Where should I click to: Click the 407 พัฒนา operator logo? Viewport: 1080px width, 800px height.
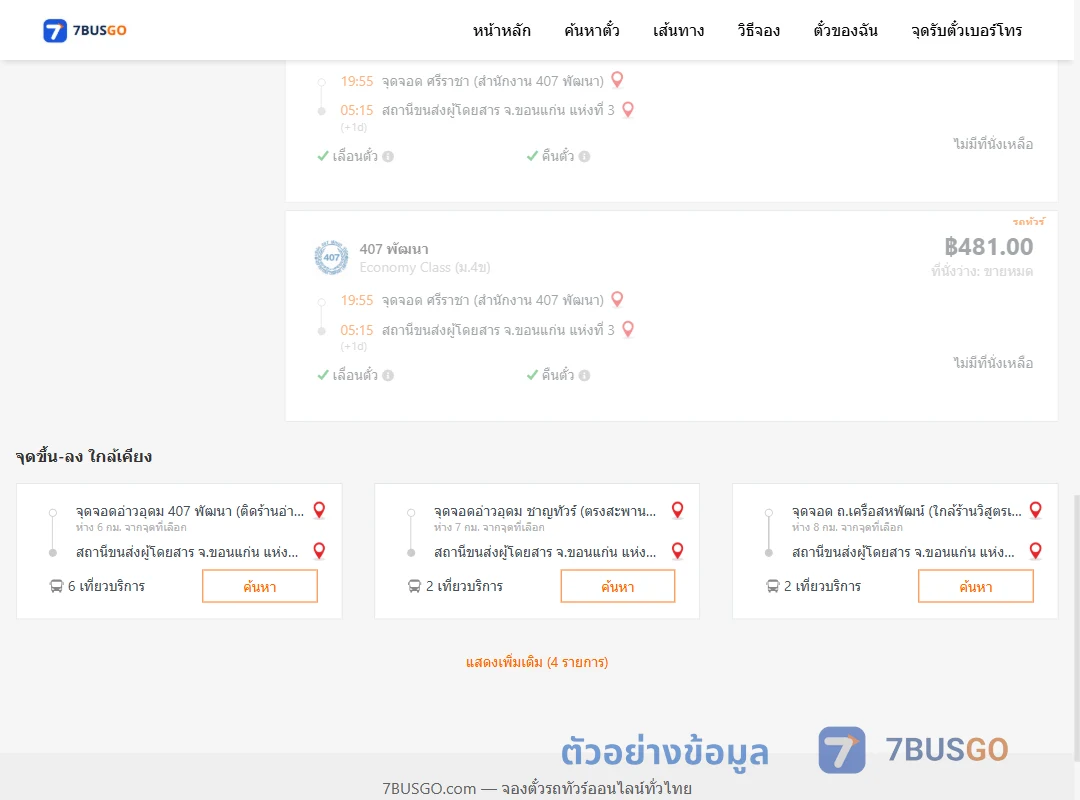(331, 258)
